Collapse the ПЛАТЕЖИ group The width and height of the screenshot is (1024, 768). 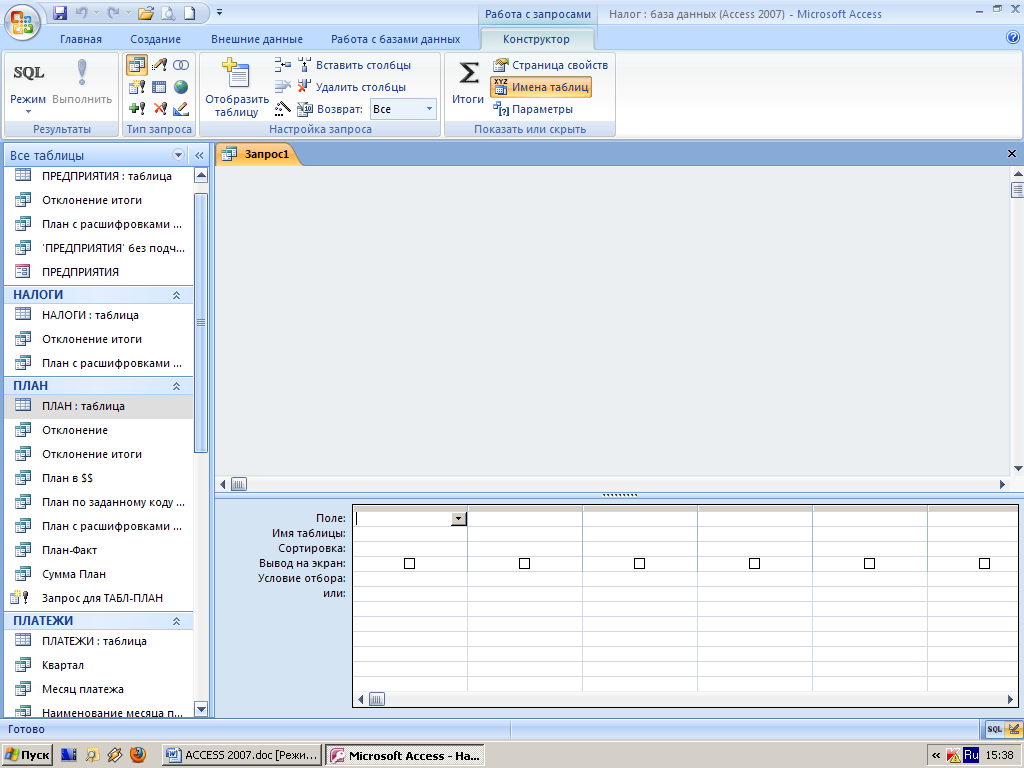[x=176, y=621]
